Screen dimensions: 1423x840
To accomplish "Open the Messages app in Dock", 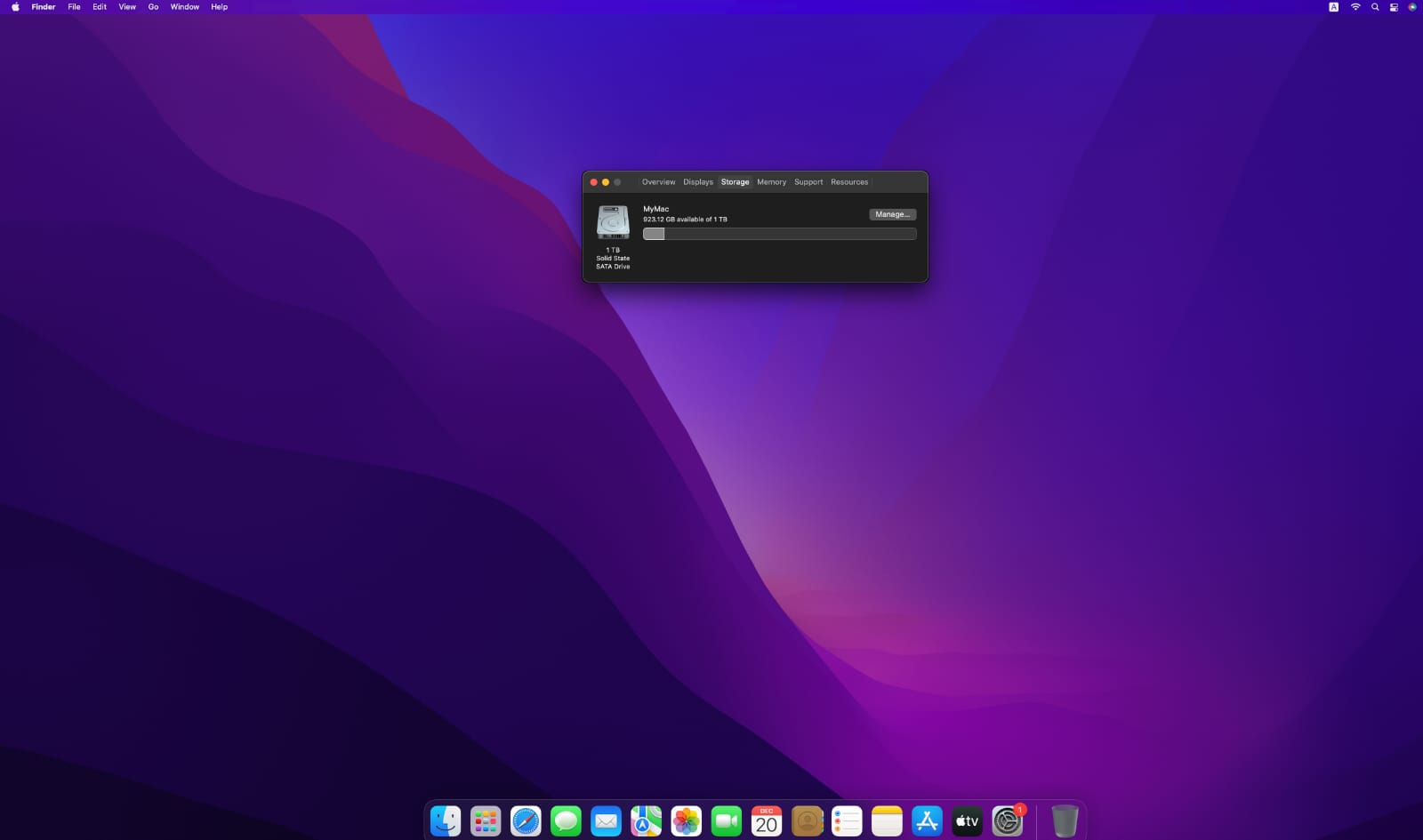I will point(566,820).
